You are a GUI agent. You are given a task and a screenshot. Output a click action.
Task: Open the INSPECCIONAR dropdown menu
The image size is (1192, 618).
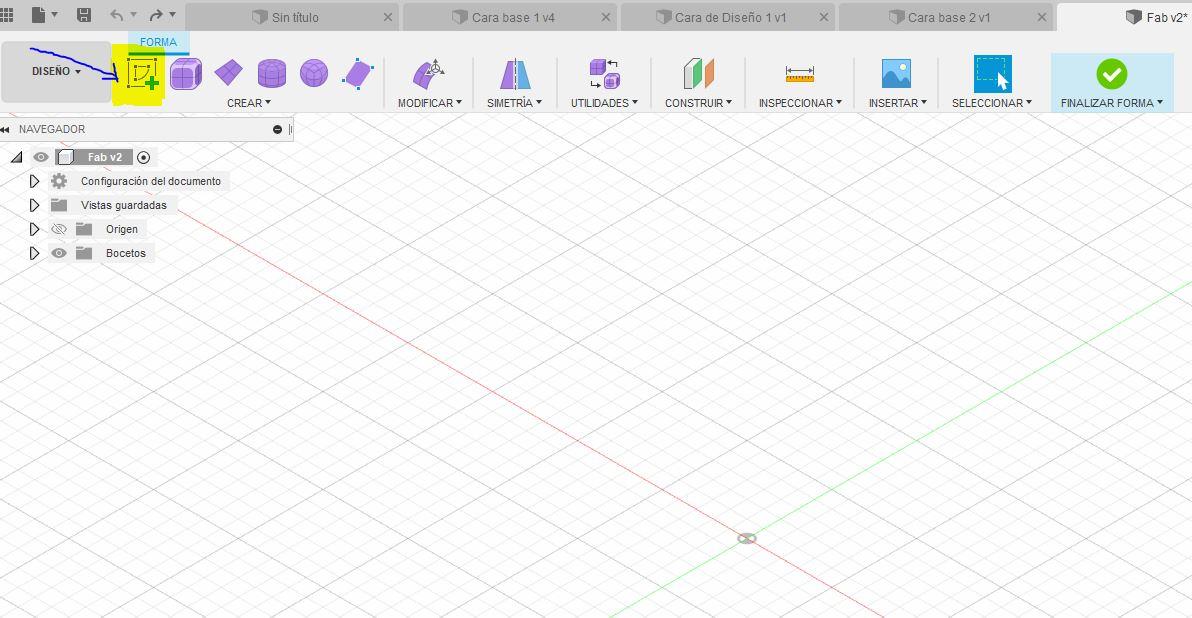click(x=800, y=103)
